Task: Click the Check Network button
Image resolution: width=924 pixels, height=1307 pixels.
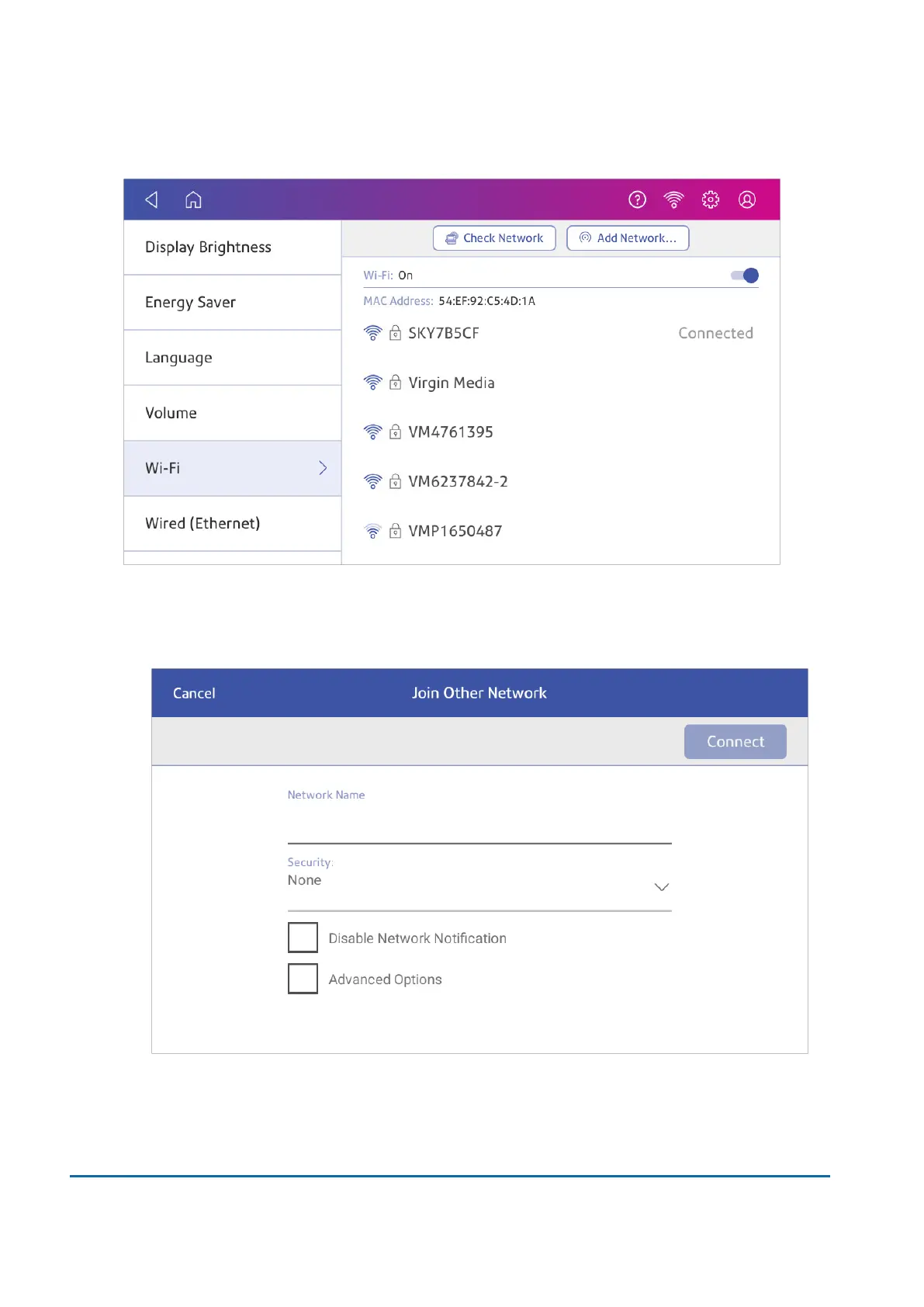Action: pos(494,238)
